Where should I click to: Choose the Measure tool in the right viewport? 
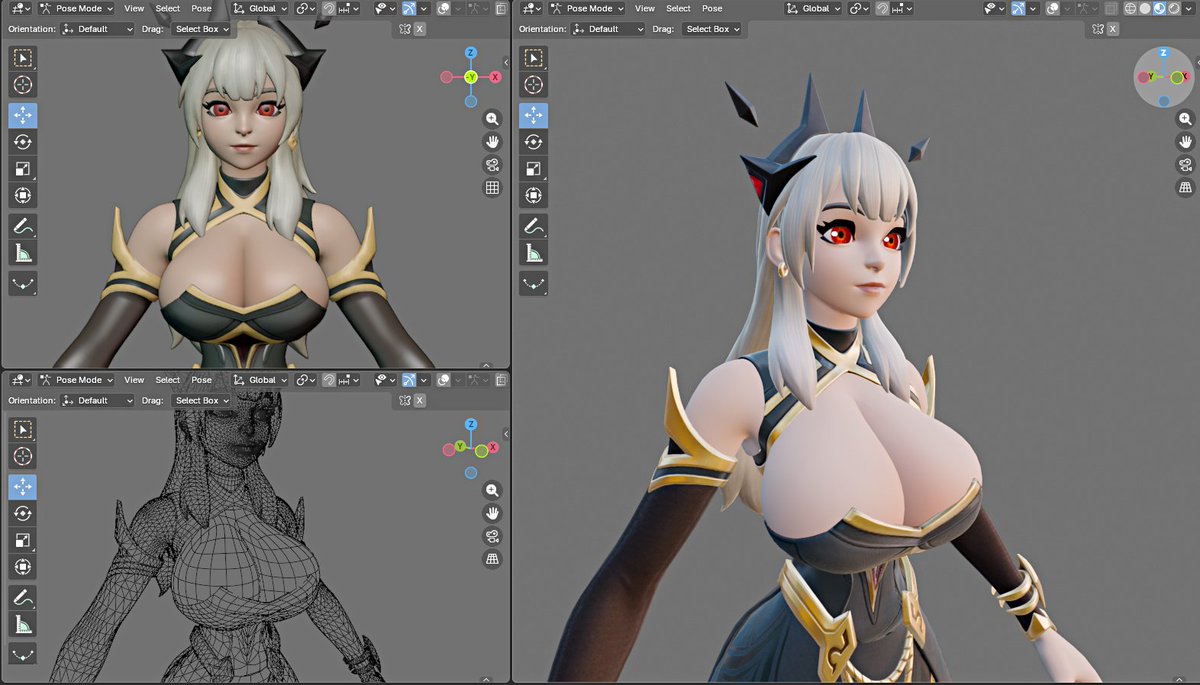[534, 252]
